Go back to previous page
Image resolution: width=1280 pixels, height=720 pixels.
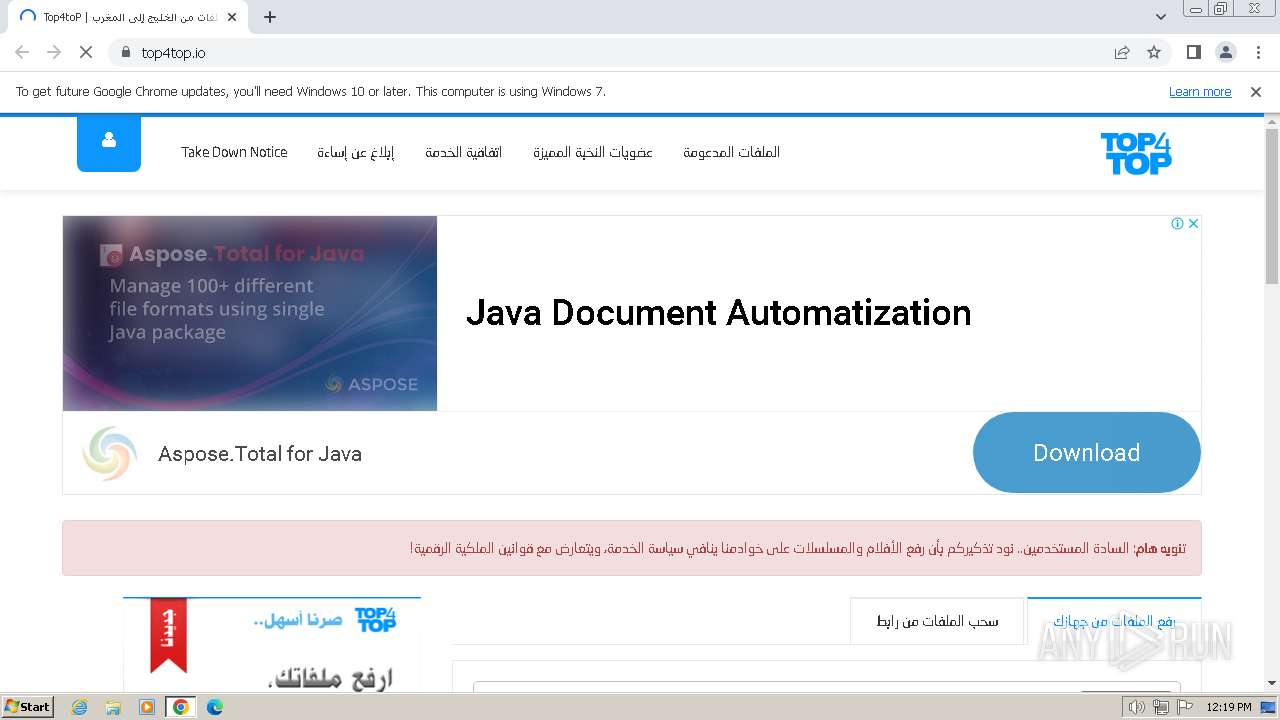(22, 52)
